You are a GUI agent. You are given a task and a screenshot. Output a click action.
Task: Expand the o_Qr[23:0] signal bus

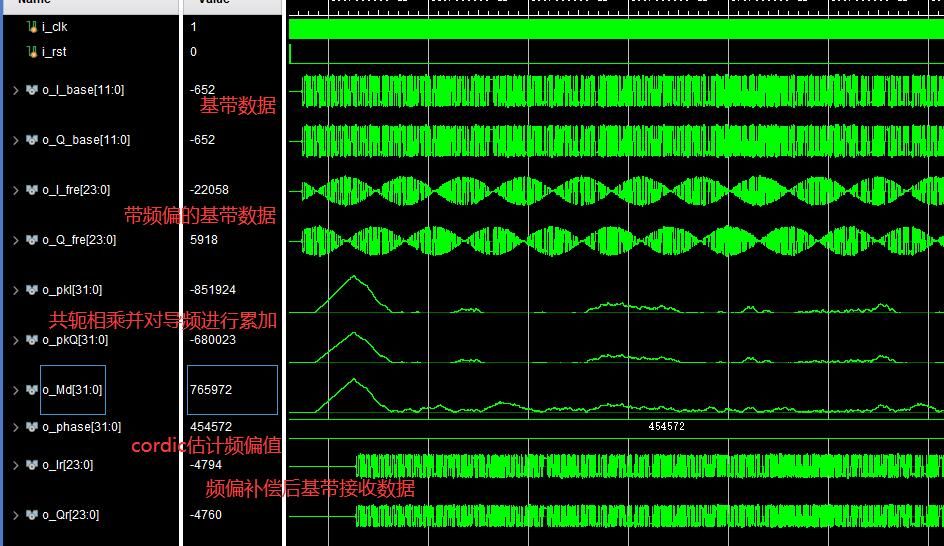click(16, 515)
